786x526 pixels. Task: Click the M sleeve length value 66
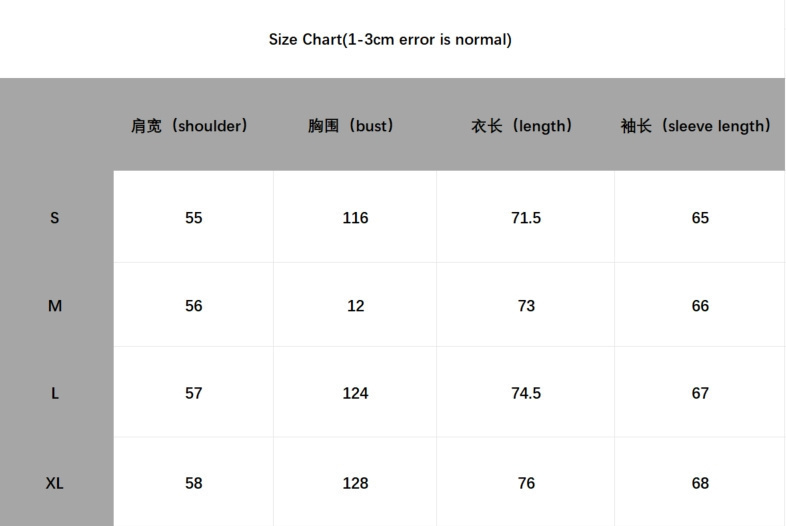[x=700, y=305]
